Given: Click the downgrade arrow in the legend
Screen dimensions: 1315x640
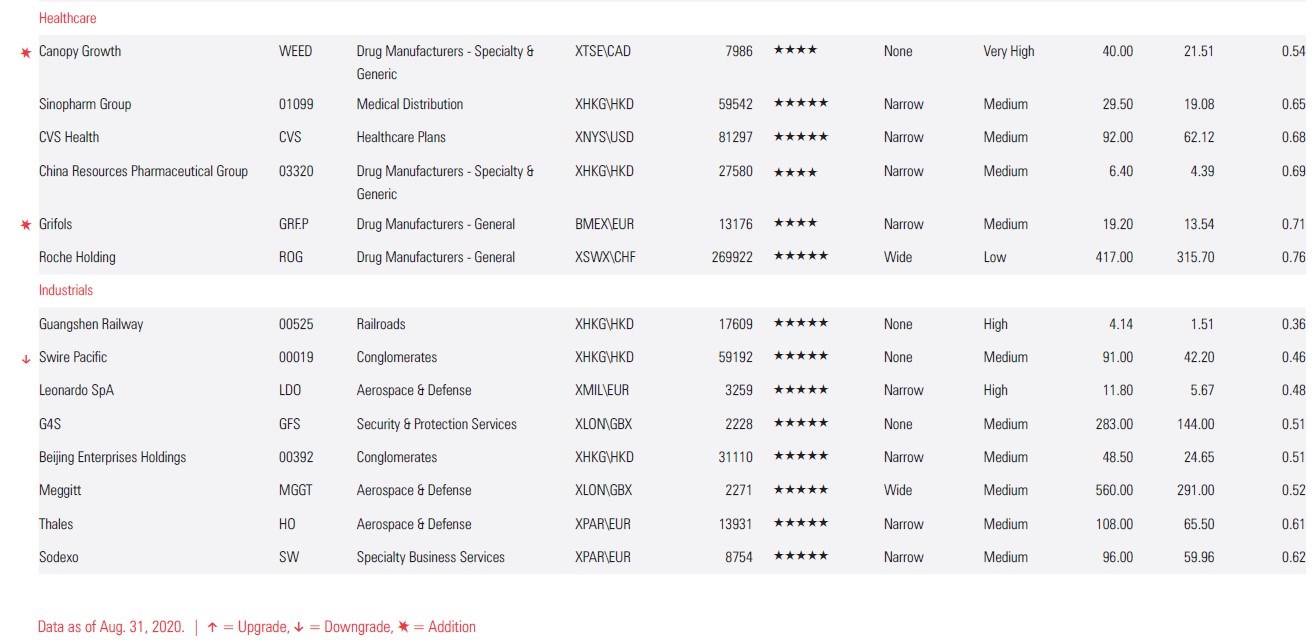Looking at the screenshot, I should (298, 627).
